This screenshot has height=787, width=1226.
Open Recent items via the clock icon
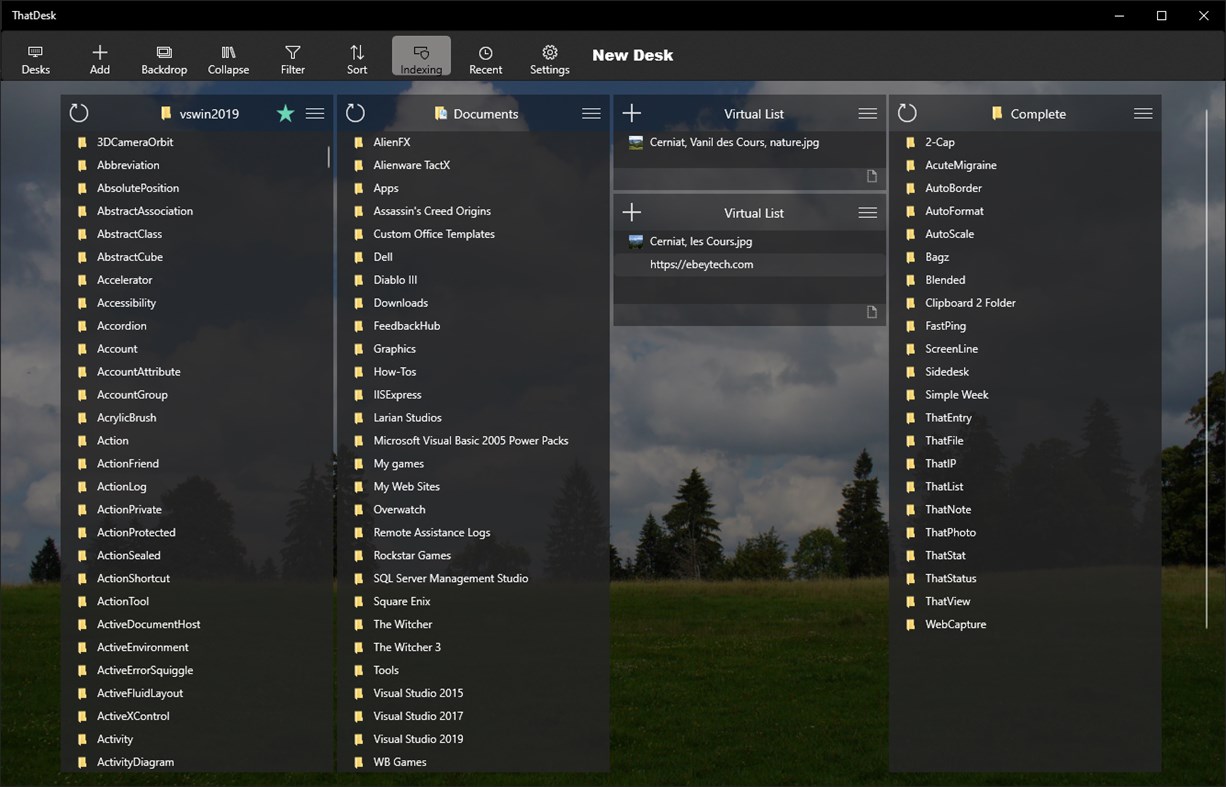click(x=485, y=57)
